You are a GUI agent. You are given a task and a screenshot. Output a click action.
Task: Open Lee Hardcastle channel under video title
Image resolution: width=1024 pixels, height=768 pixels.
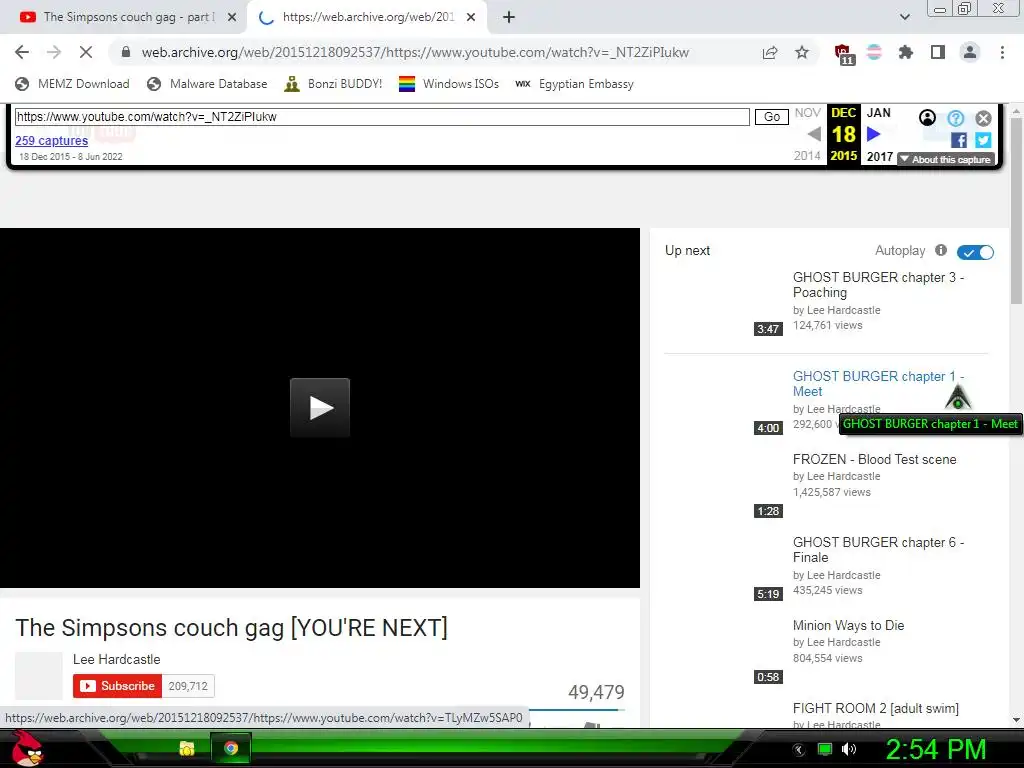coord(116,660)
